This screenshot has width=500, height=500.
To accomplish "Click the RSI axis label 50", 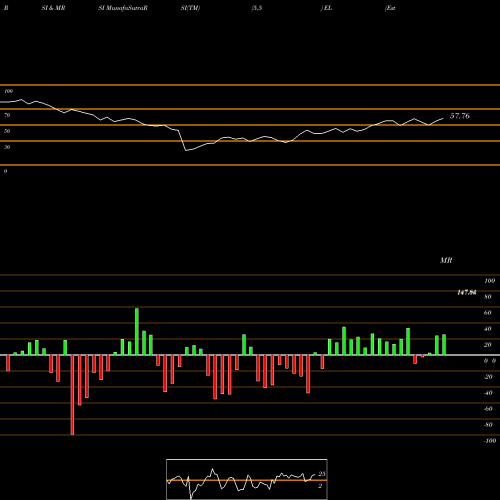I will coord(7,131).
